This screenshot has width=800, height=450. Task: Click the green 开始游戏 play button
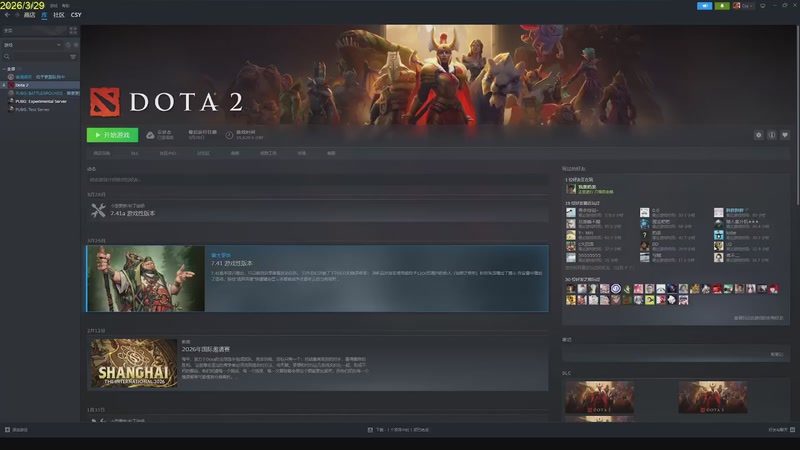(x=112, y=135)
